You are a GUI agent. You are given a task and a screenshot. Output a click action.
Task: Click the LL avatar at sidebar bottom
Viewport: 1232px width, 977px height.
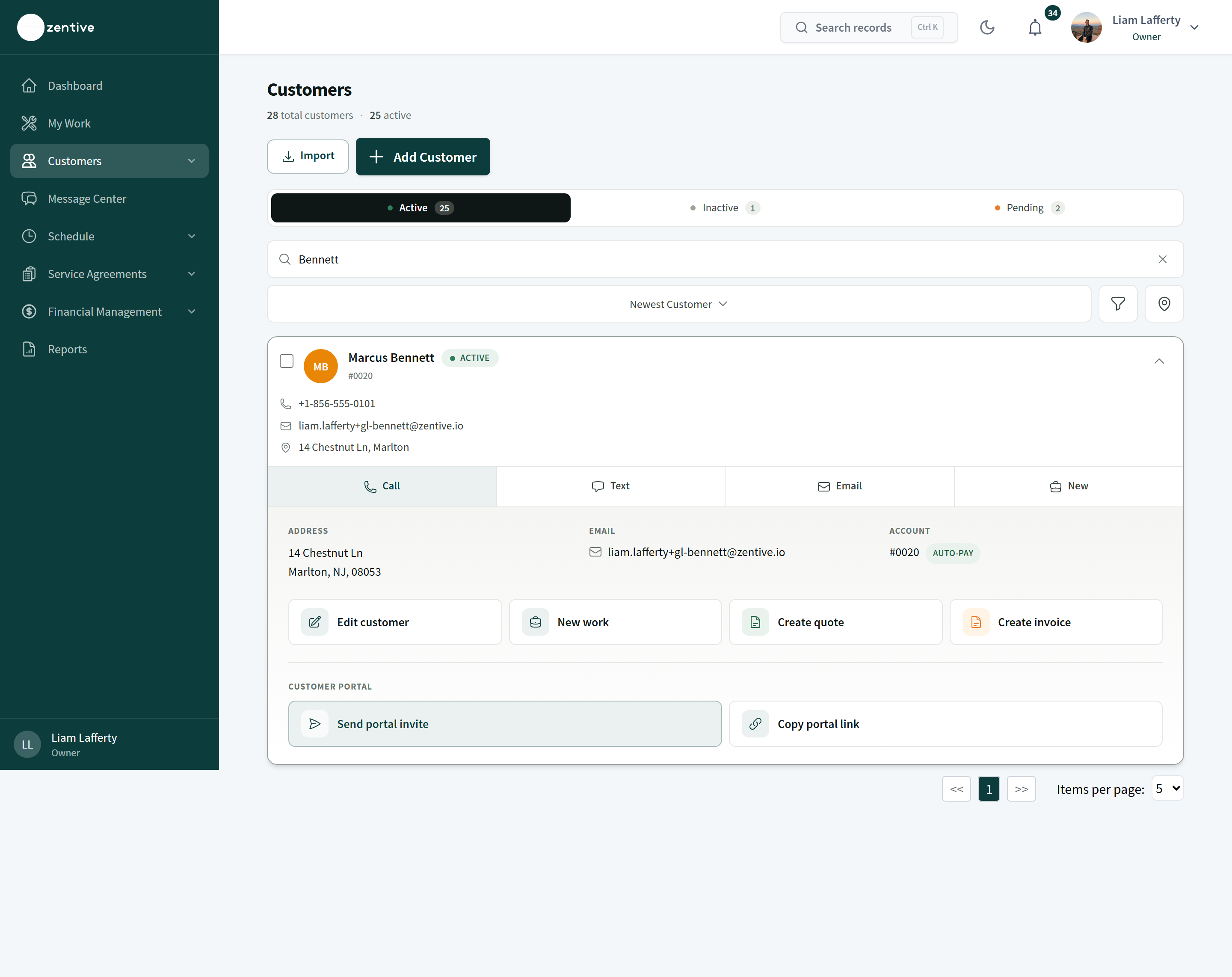(x=27, y=744)
